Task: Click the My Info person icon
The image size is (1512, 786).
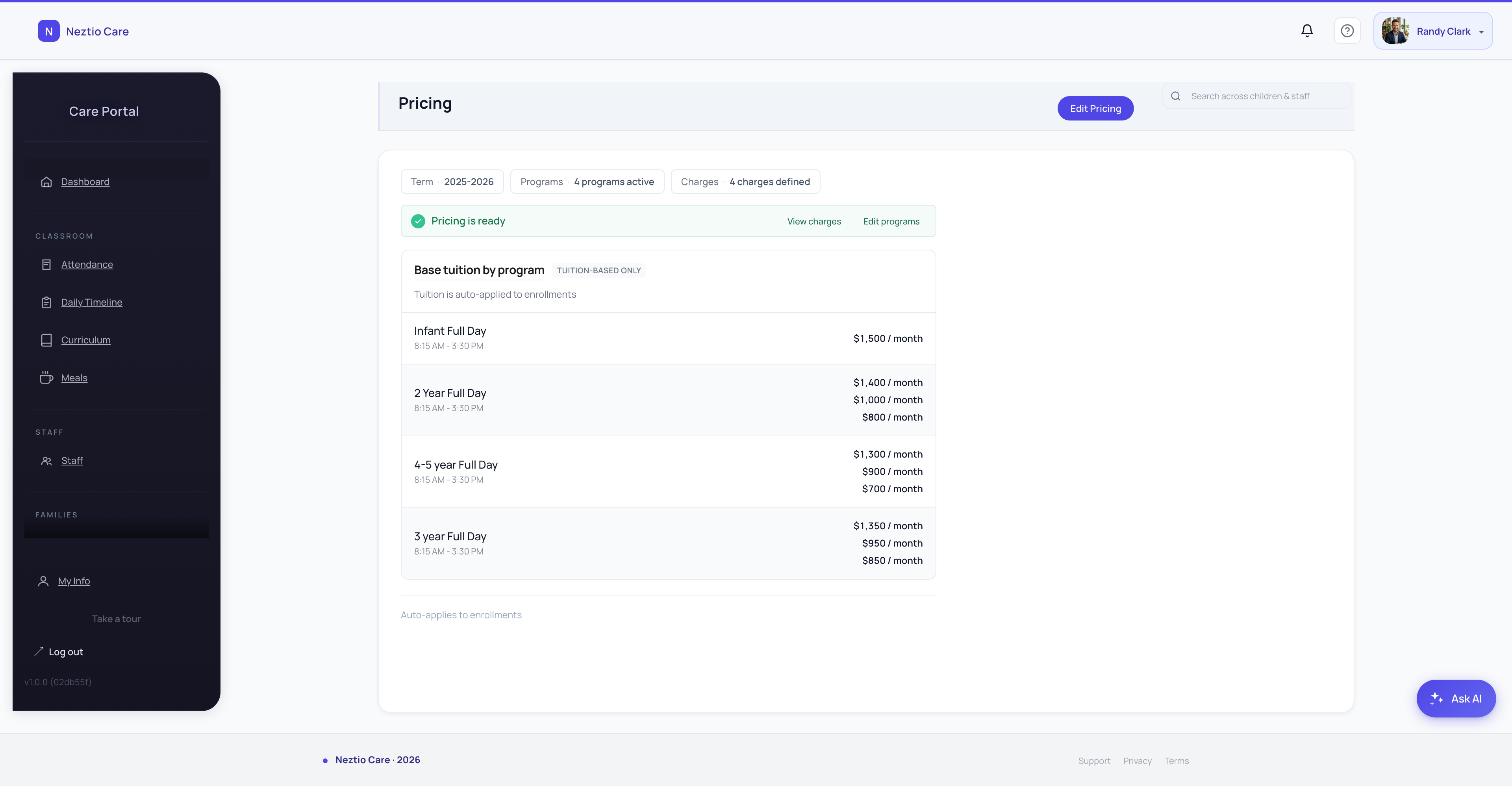Action: (x=43, y=581)
